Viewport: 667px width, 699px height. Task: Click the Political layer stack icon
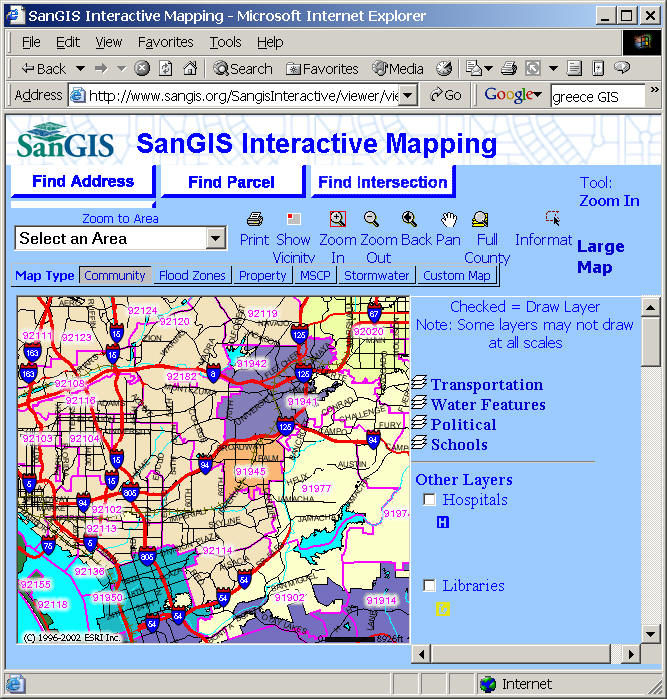419,422
